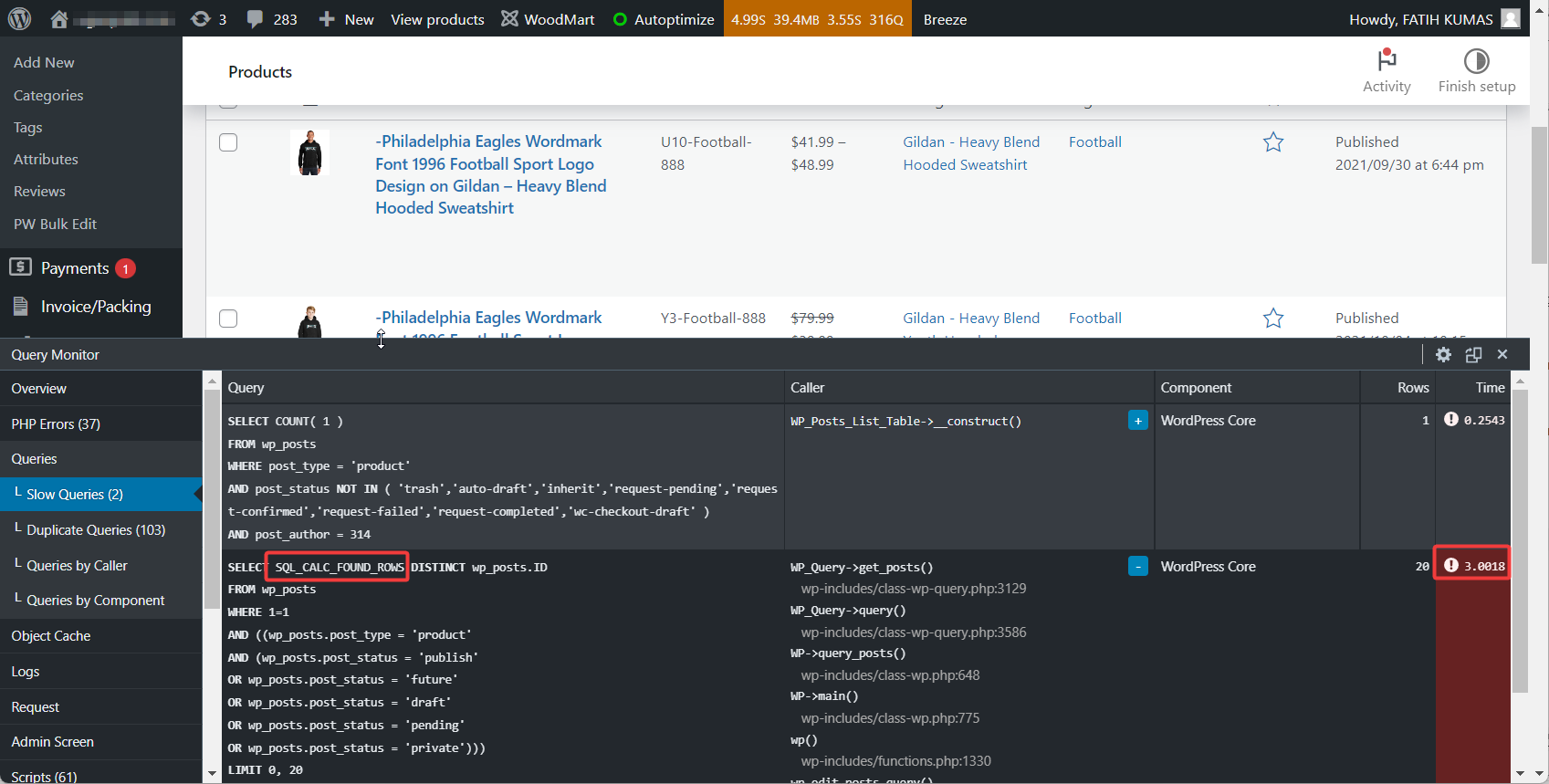The width and height of the screenshot is (1549, 784).
Task: Click the user avatar in admin bar
Action: (x=1511, y=18)
